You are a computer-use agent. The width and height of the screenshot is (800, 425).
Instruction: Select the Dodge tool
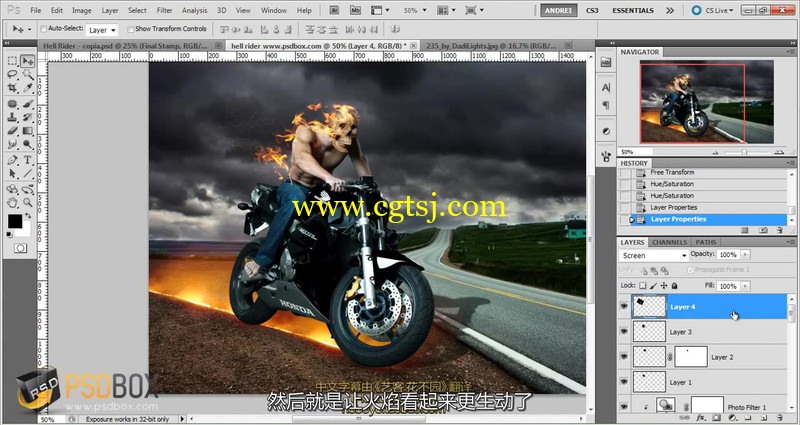coord(28,144)
